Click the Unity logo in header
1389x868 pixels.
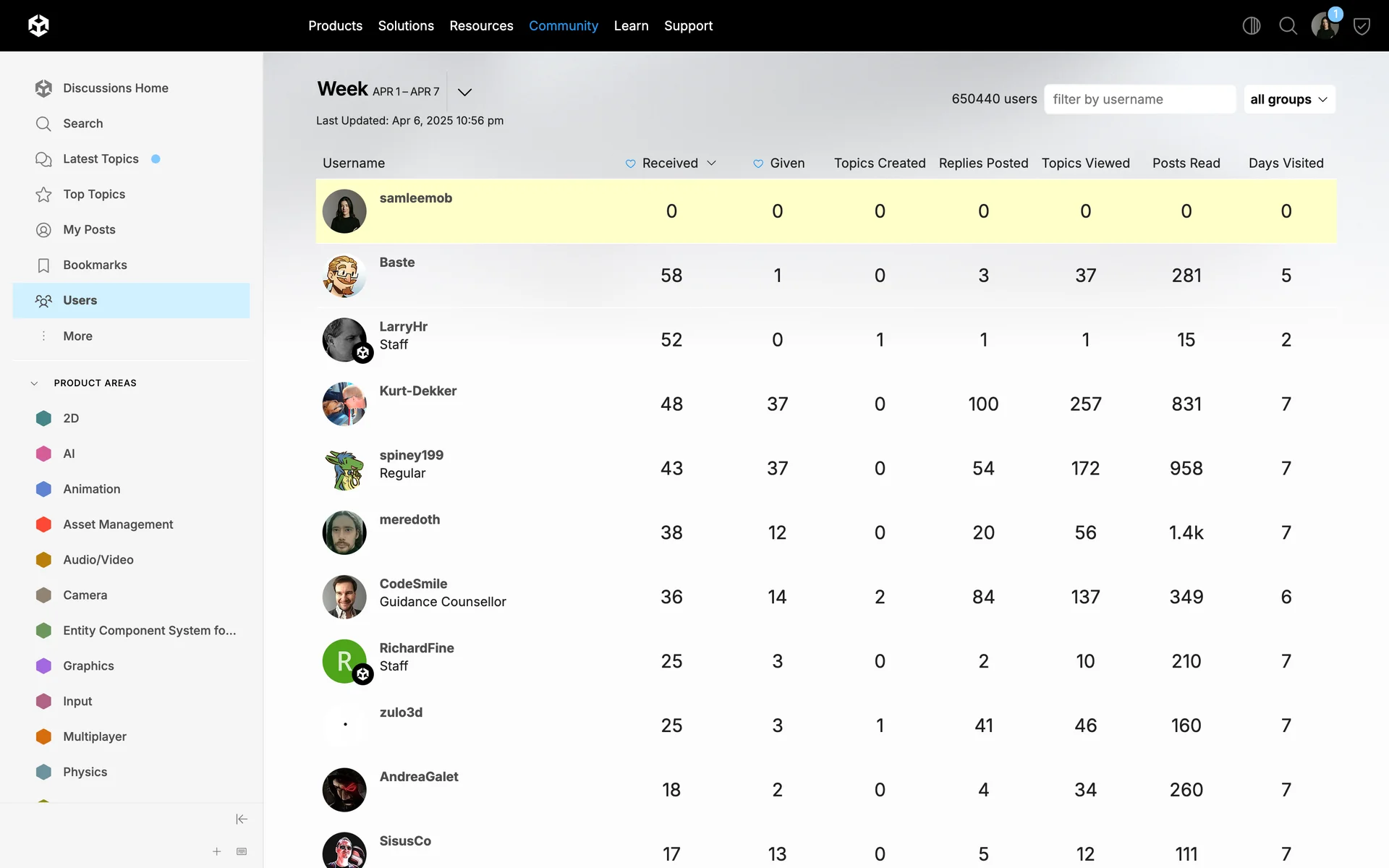(x=38, y=26)
